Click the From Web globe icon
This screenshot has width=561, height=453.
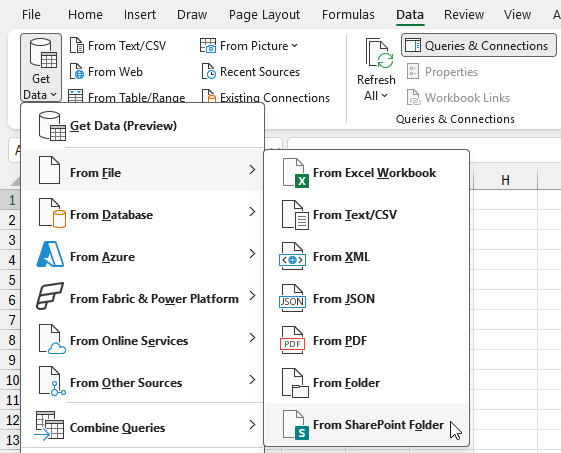(x=77, y=71)
